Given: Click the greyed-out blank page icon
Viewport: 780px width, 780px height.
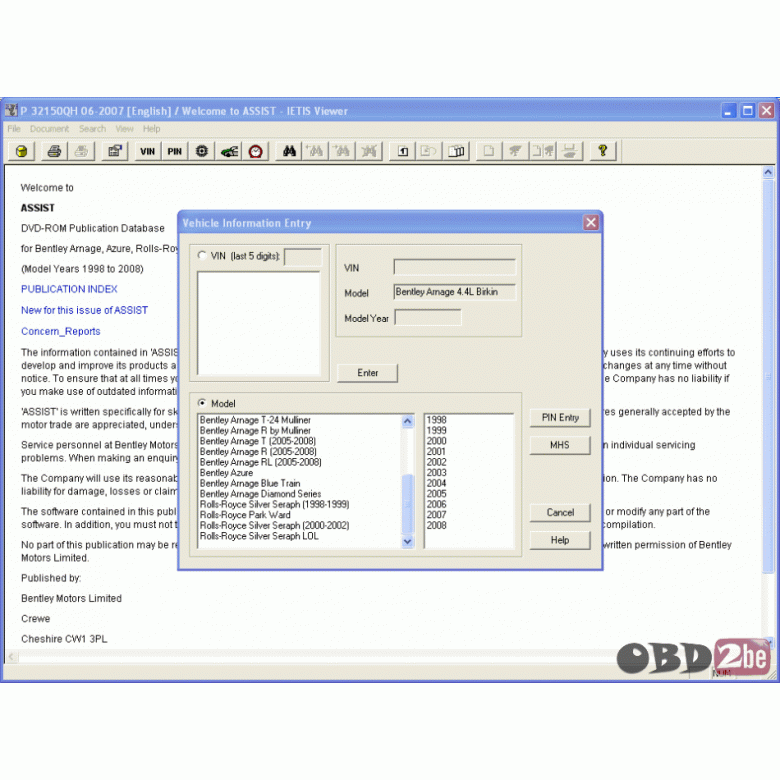Looking at the screenshot, I should tap(489, 151).
